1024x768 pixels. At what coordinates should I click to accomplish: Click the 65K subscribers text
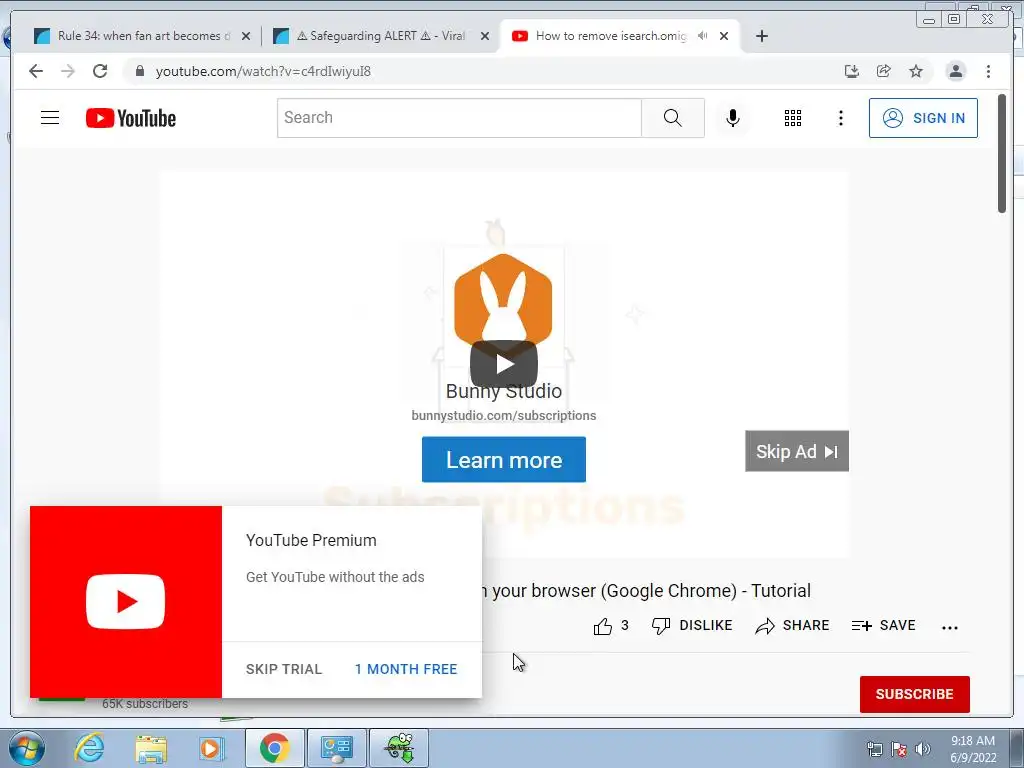tap(145, 704)
